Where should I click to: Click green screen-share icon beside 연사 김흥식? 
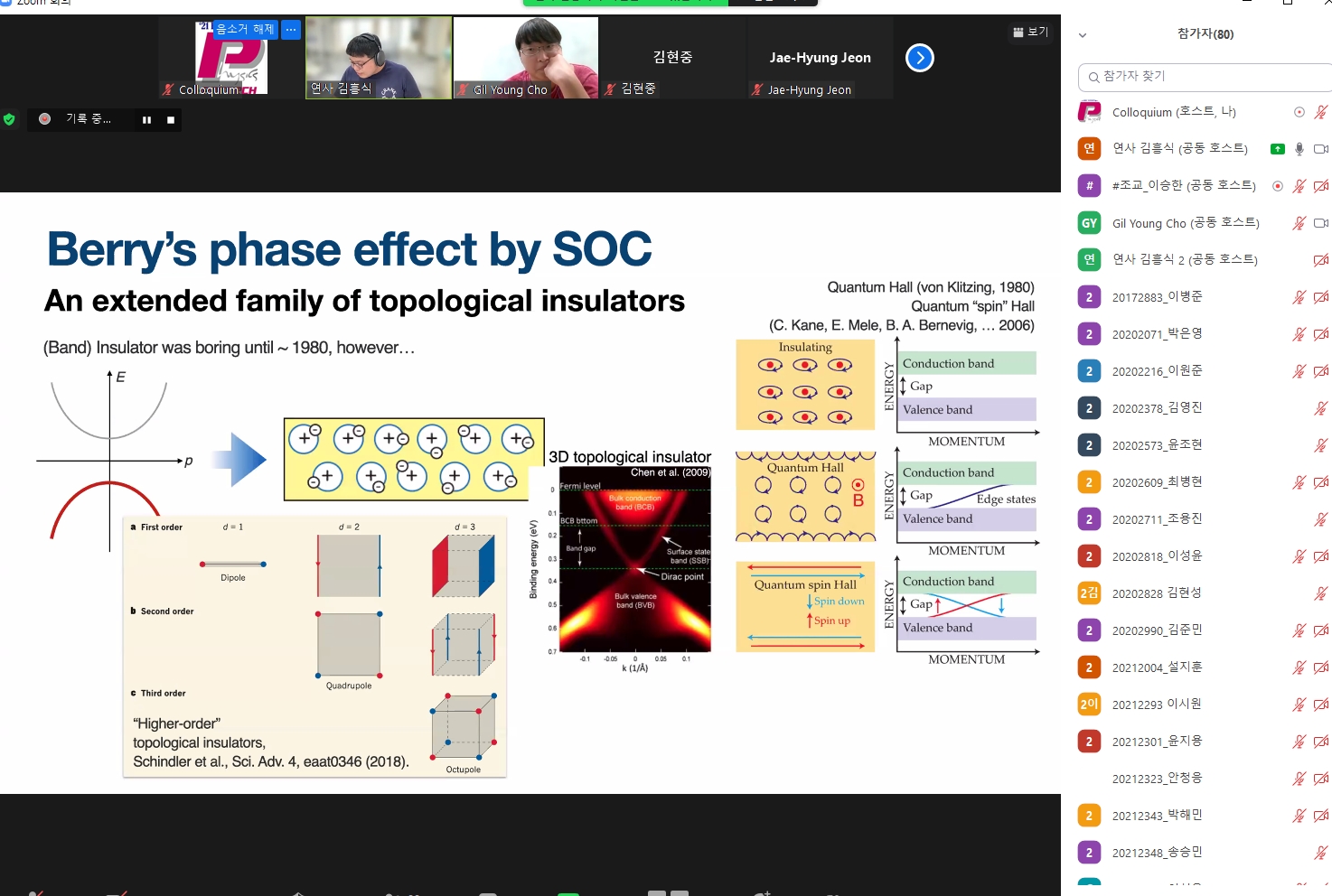[1278, 149]
